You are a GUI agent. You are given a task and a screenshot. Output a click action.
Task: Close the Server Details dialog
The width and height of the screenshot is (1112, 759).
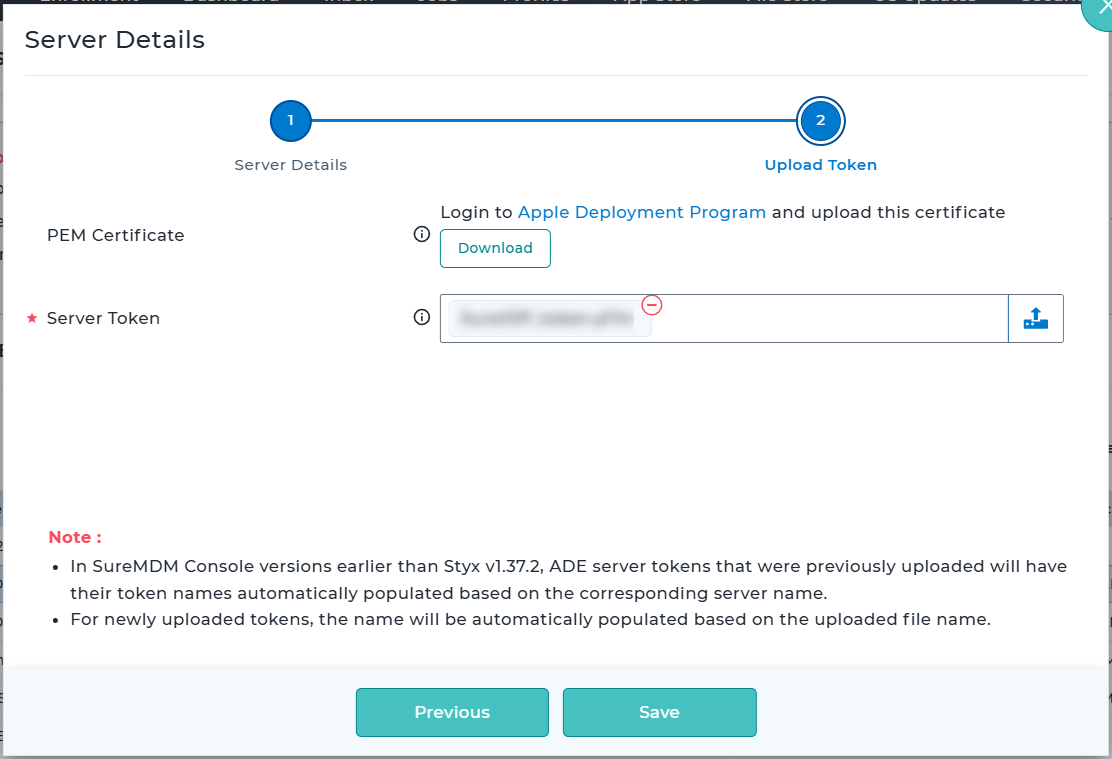[1103, 8]
